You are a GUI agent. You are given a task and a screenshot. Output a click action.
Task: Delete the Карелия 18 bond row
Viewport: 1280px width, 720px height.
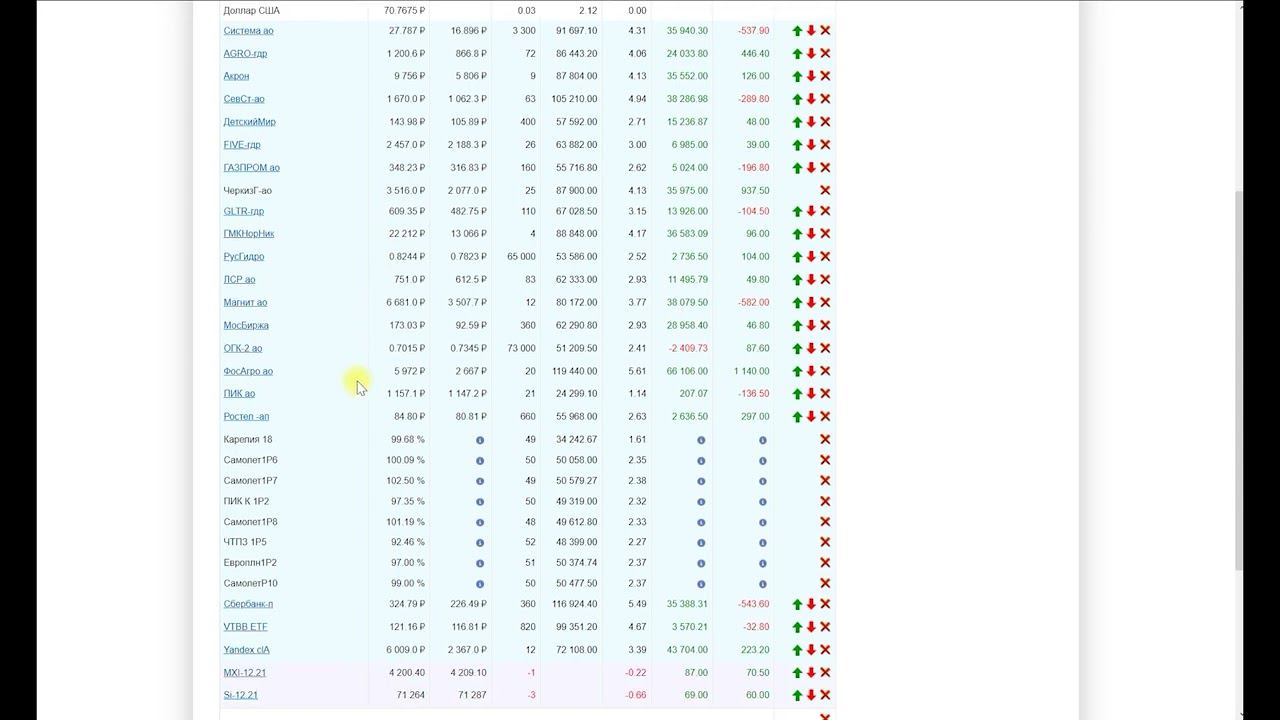[x=825, y=439]
